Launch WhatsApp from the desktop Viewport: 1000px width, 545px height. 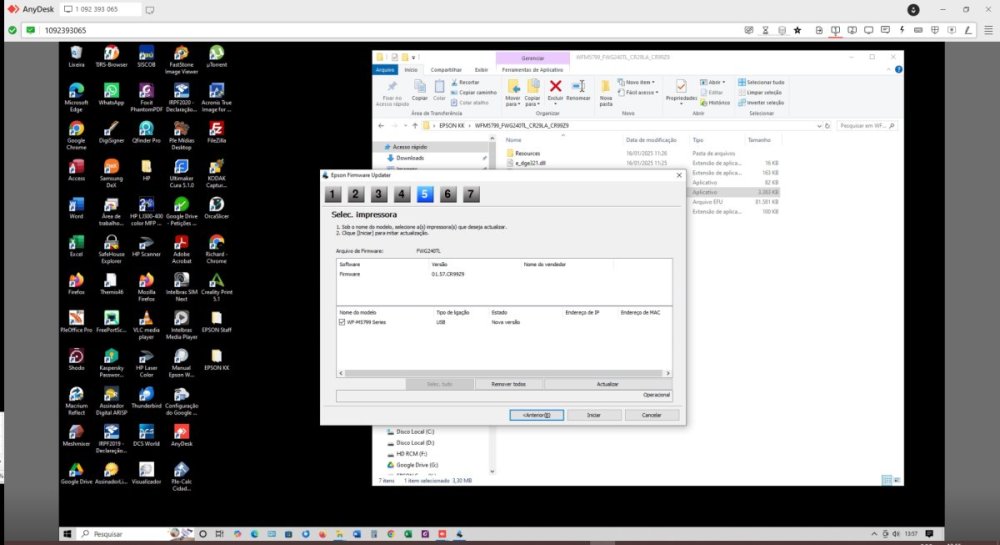pos(111,94)
